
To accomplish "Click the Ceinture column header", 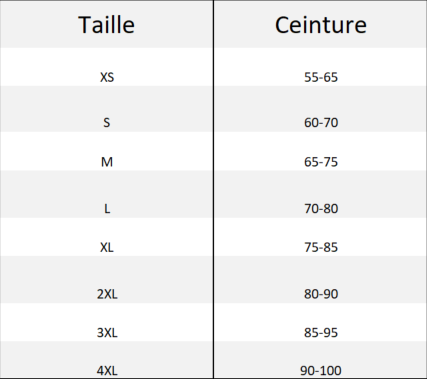I will pos(321,25).
